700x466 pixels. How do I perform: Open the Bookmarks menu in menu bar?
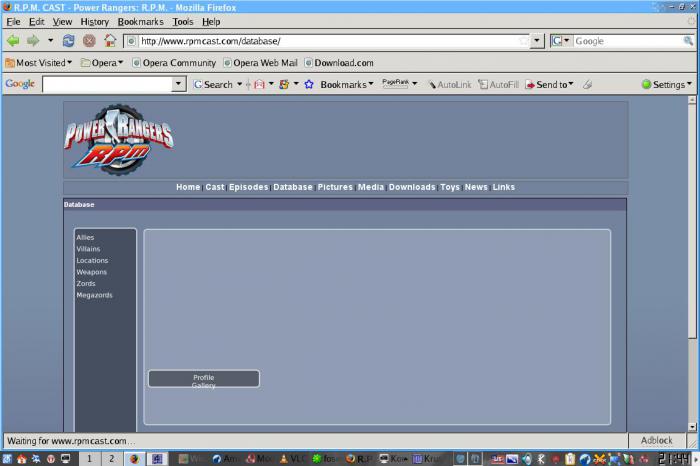point(140,21)
